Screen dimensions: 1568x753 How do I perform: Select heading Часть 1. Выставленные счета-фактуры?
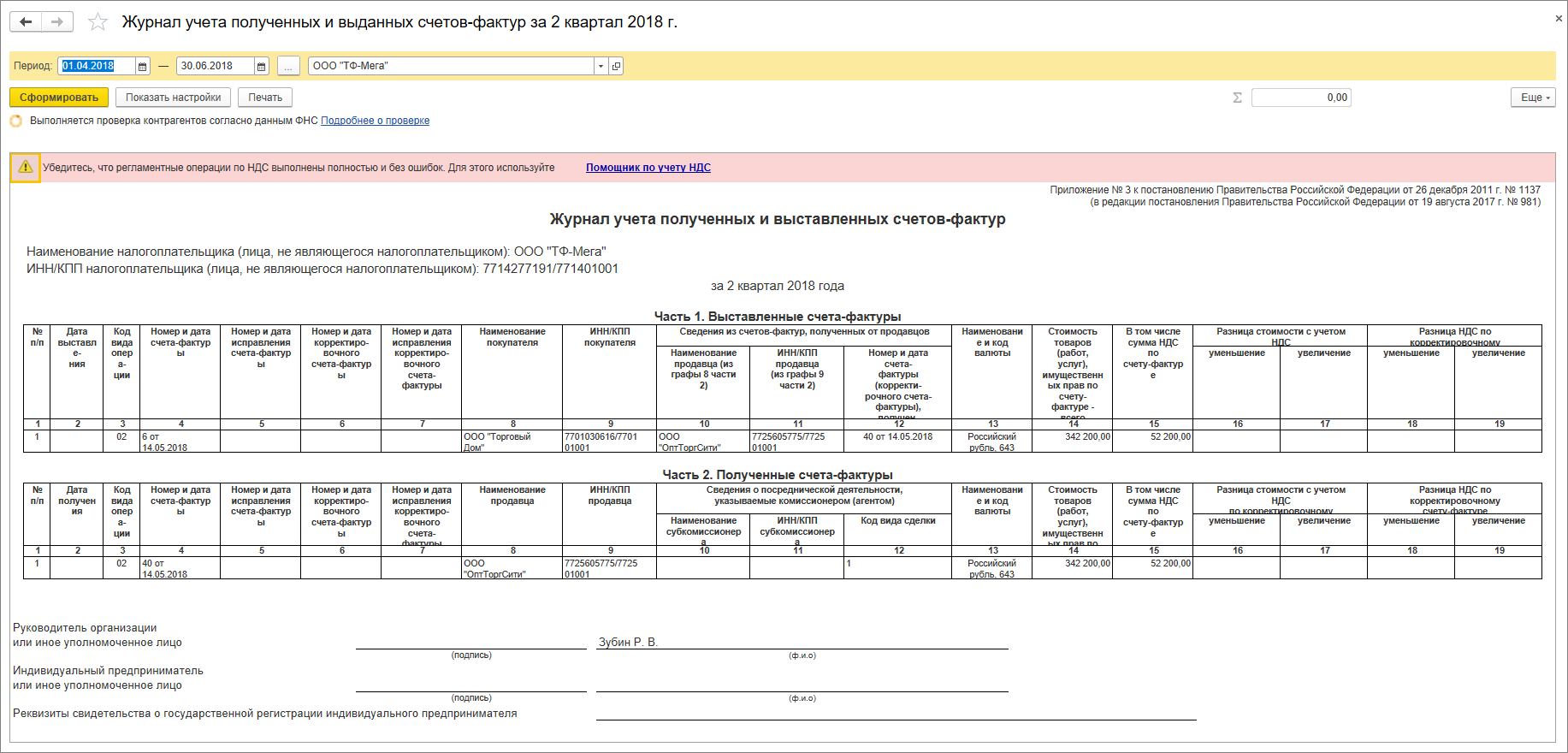(778, 317)
